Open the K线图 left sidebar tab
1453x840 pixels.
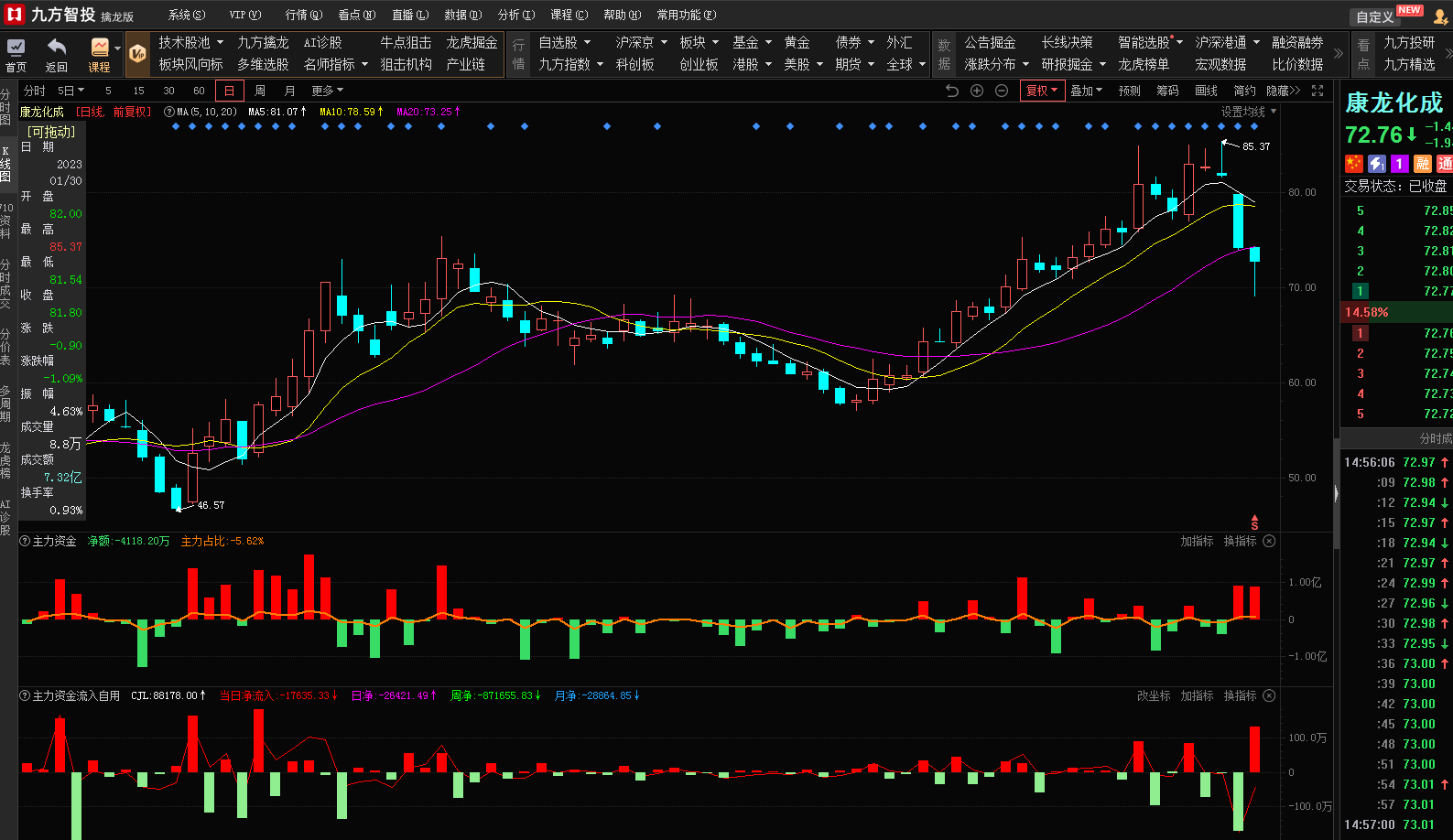point(6,164)
